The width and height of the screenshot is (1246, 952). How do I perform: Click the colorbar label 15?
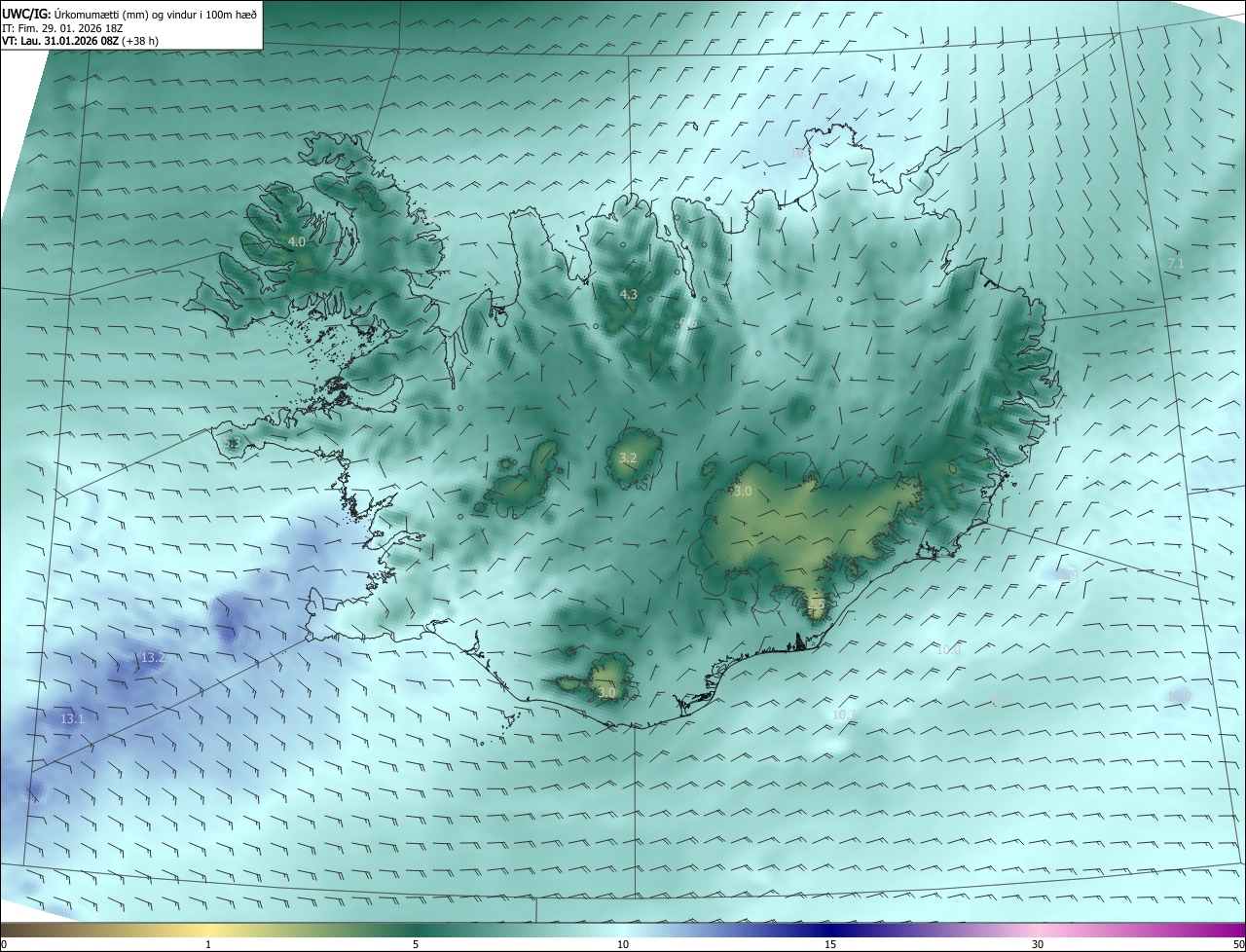click(830, 944)
